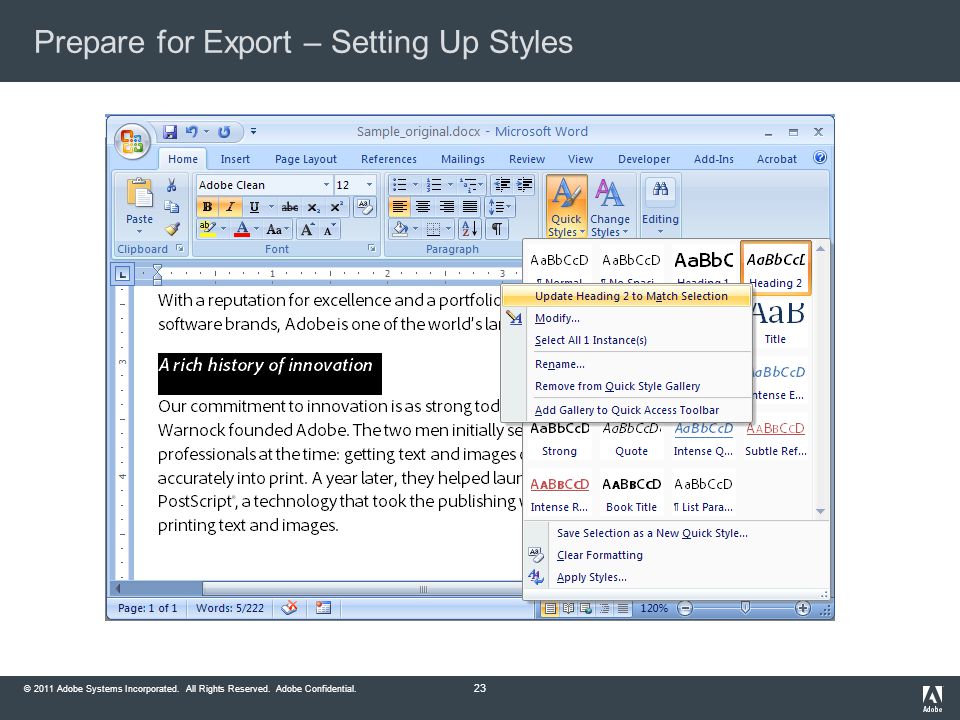
Task: Switch to Draft view
Action: (623, 609)
